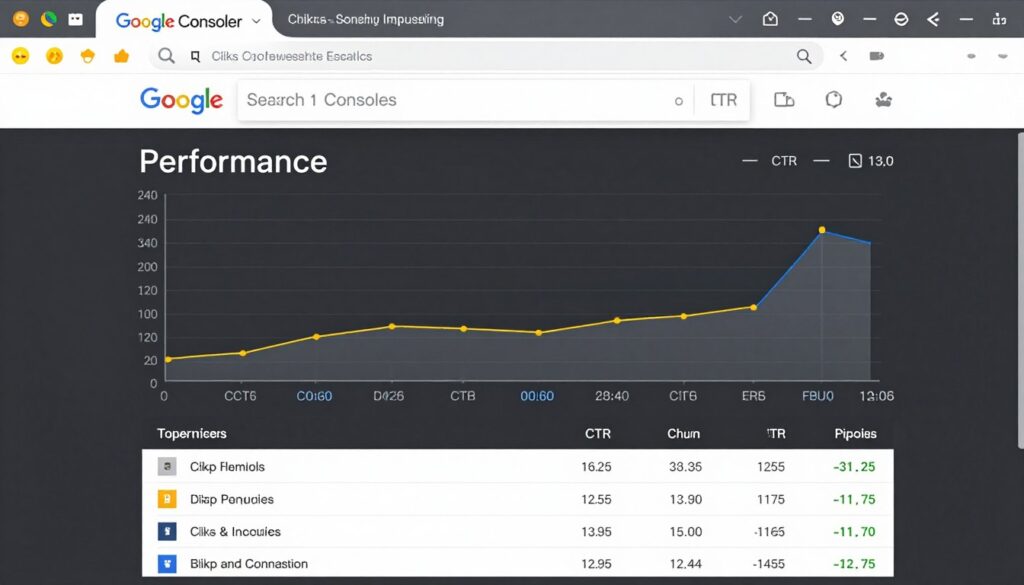Click the blue icon on the Biikp and Connastion row

(167, 563)
